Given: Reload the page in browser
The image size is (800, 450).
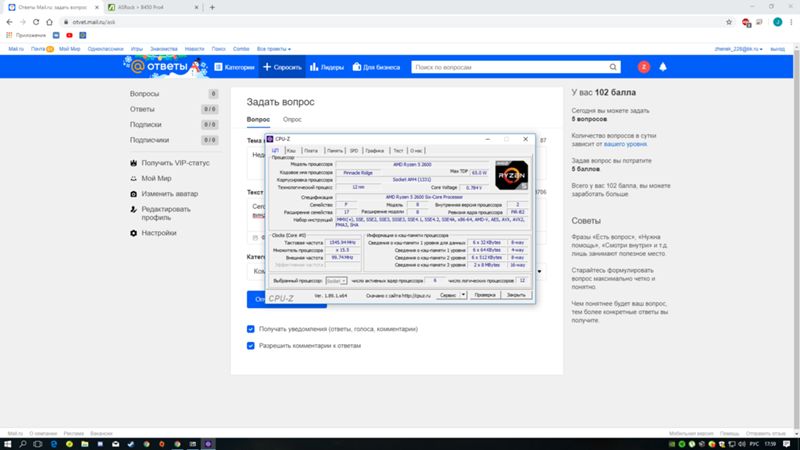Looking at the screenshot, I should (36, 22).
